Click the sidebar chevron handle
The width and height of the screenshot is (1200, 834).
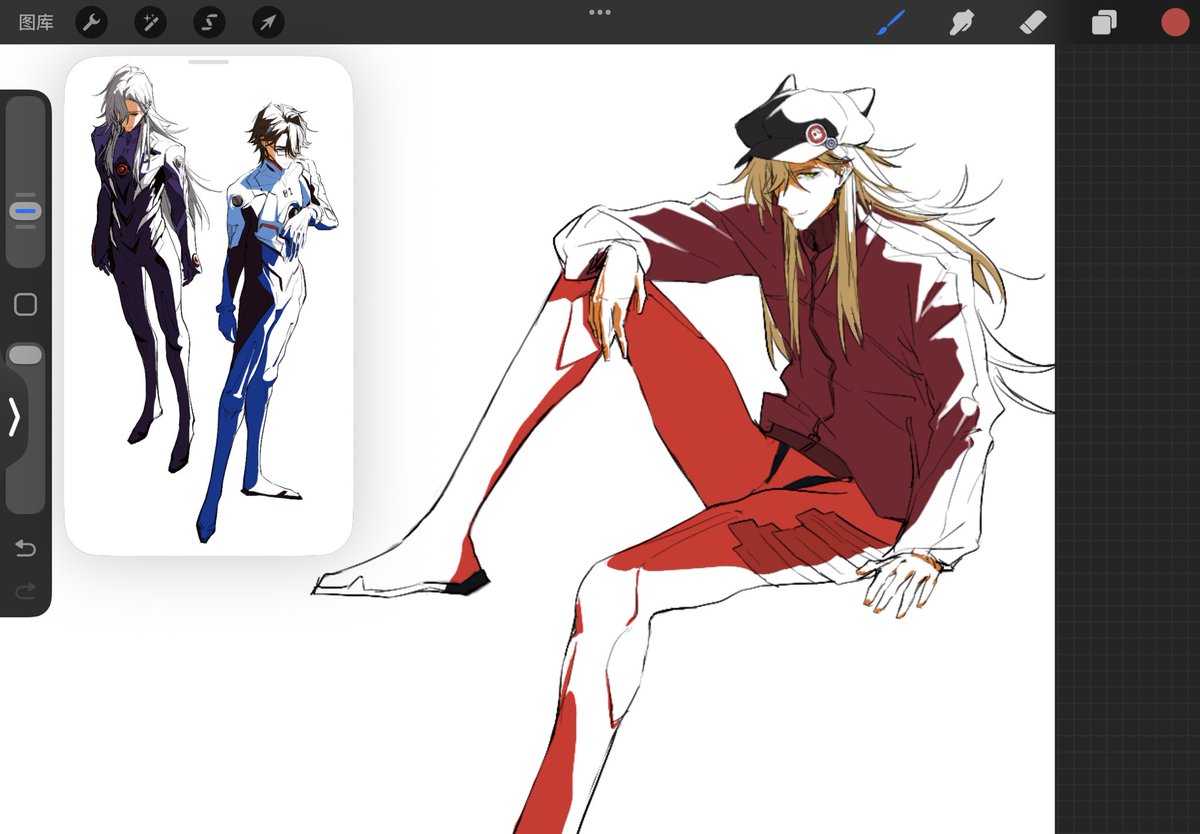(x=14, y=417)
